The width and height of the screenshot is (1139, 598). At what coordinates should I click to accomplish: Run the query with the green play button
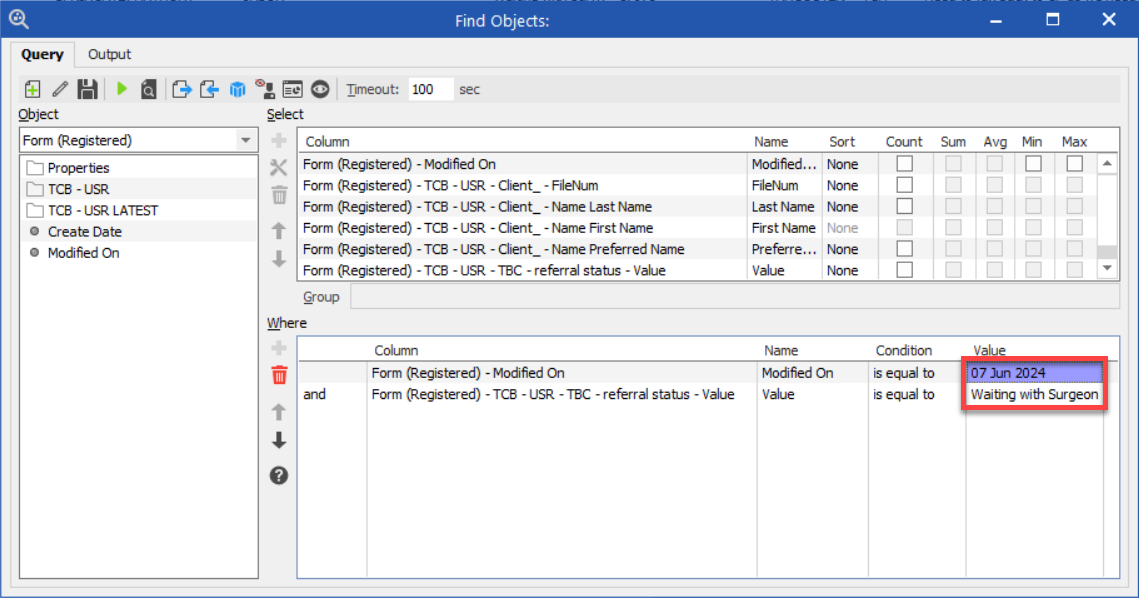point(121,89)
